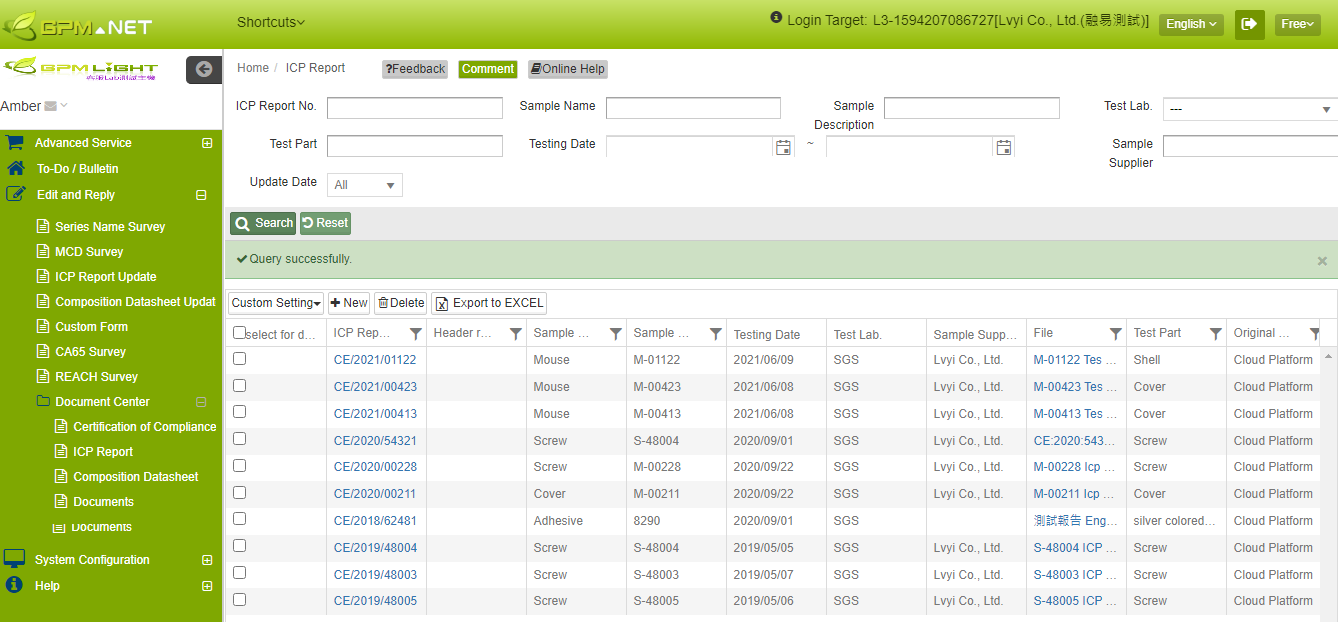Click the ICP Report No. input field
This screenshot has width=1338, height=622.
click(x=415, y=108)
